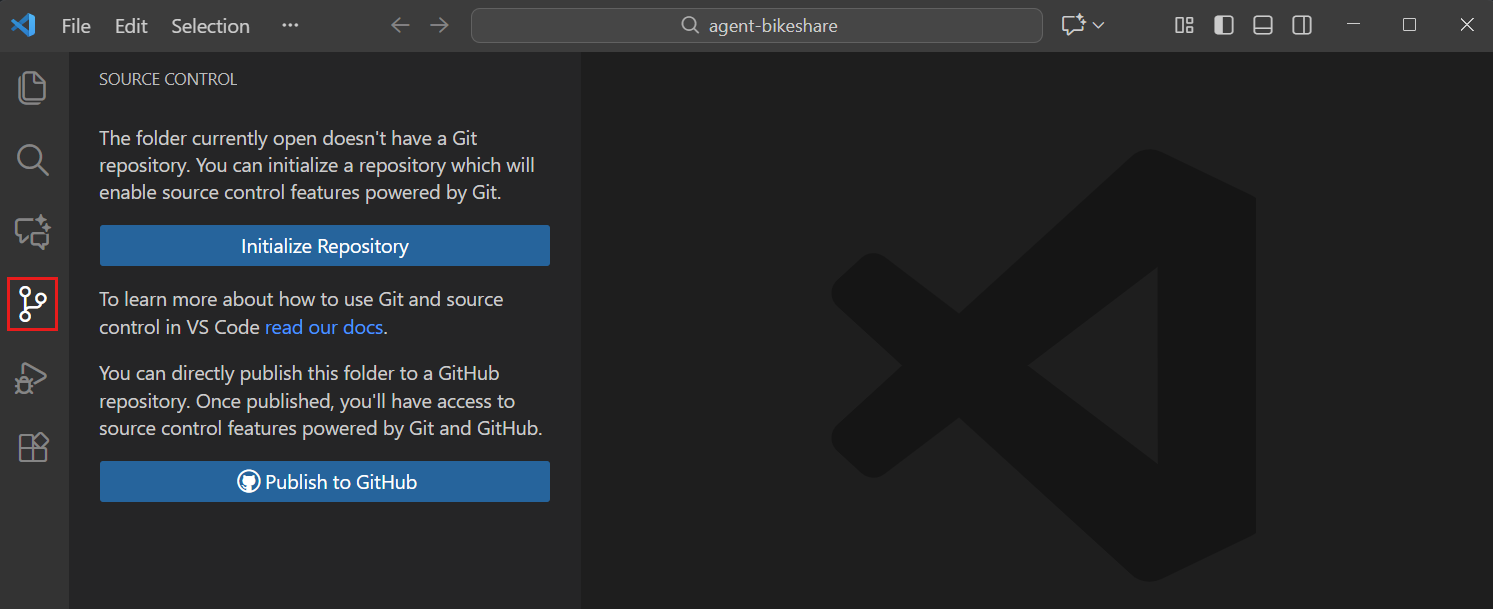Image resolution: width=1493 pixels, height=609 pixels.
Task: Open the Run and Debug view
Action: 32,377
